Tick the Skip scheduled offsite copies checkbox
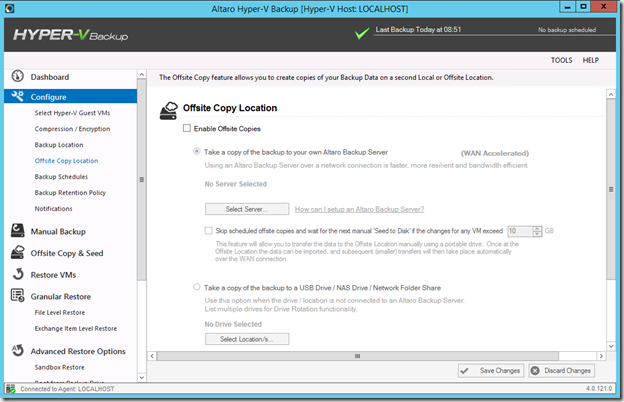 [x=208, y=230]
